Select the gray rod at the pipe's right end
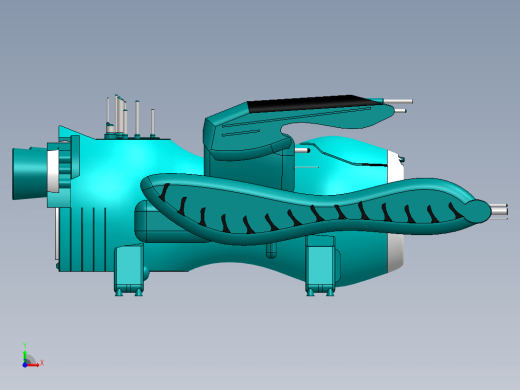 point(499,210)
